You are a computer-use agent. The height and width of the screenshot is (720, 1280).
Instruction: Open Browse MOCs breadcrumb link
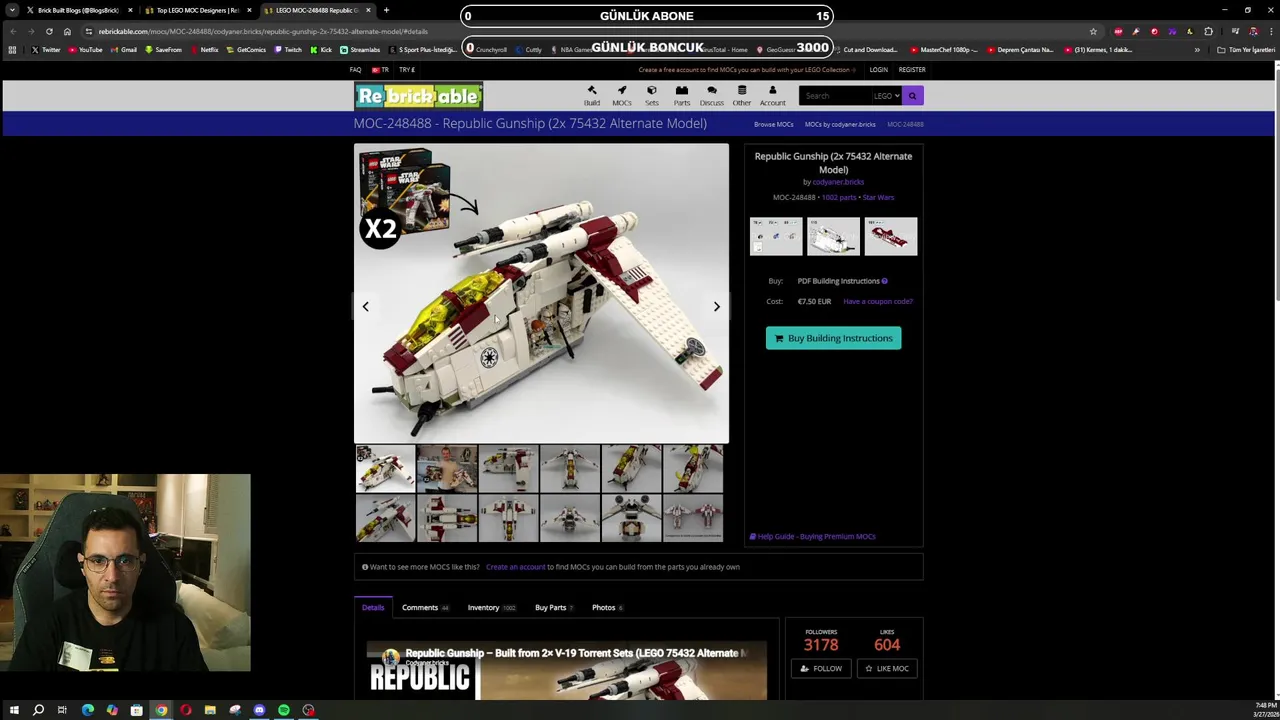[x=773, y=124]
